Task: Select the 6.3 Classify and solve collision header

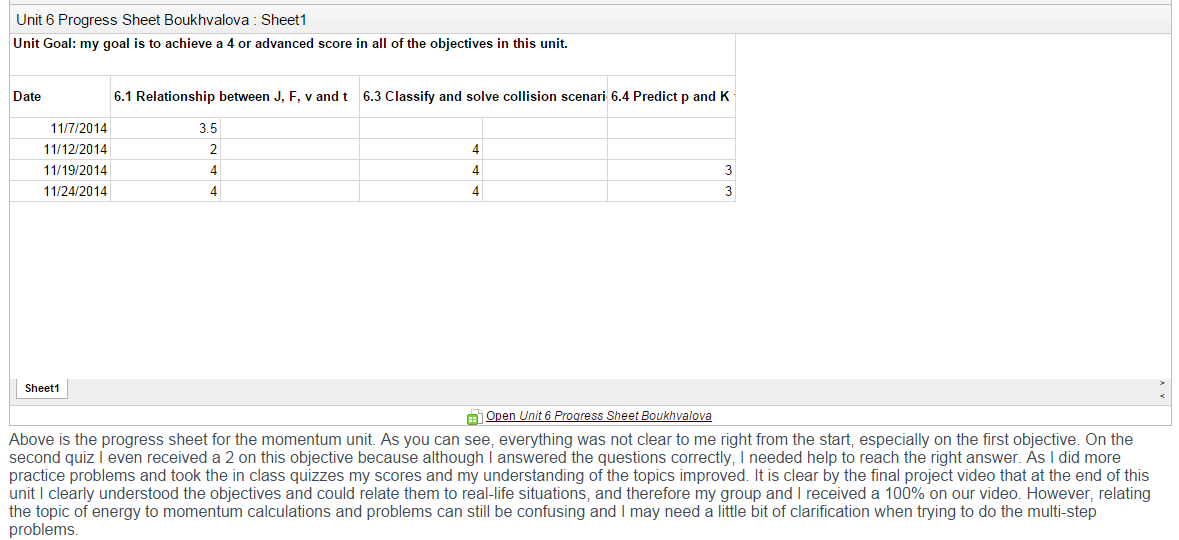Action: pyautogui.click(x=483, y=96)
